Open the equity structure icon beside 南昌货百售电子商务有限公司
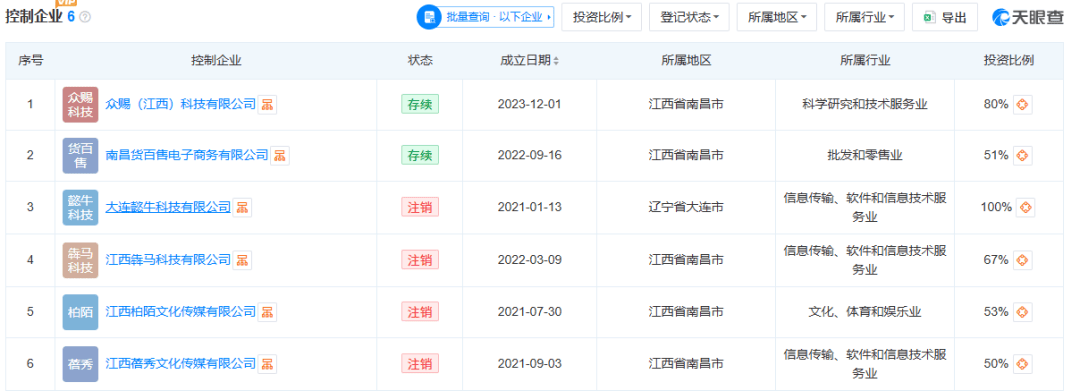Image resolution: width=1080 pixels, height=391 pixels. [280, 156]
